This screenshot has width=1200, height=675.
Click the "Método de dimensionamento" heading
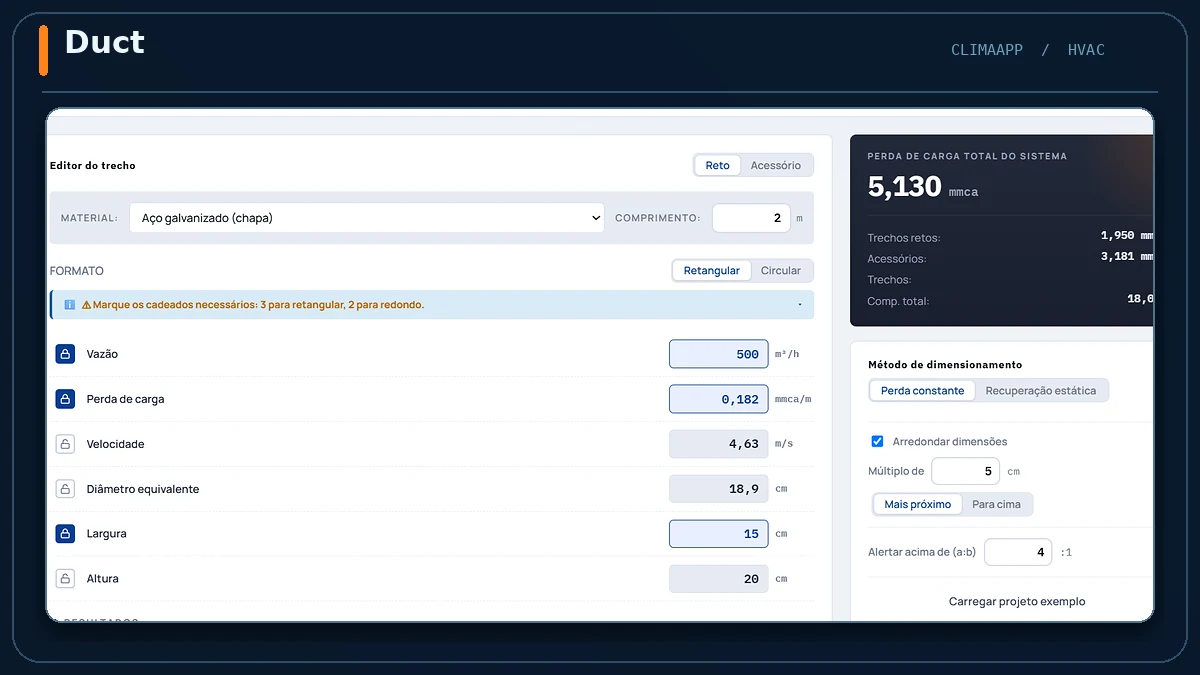point(945,365)
